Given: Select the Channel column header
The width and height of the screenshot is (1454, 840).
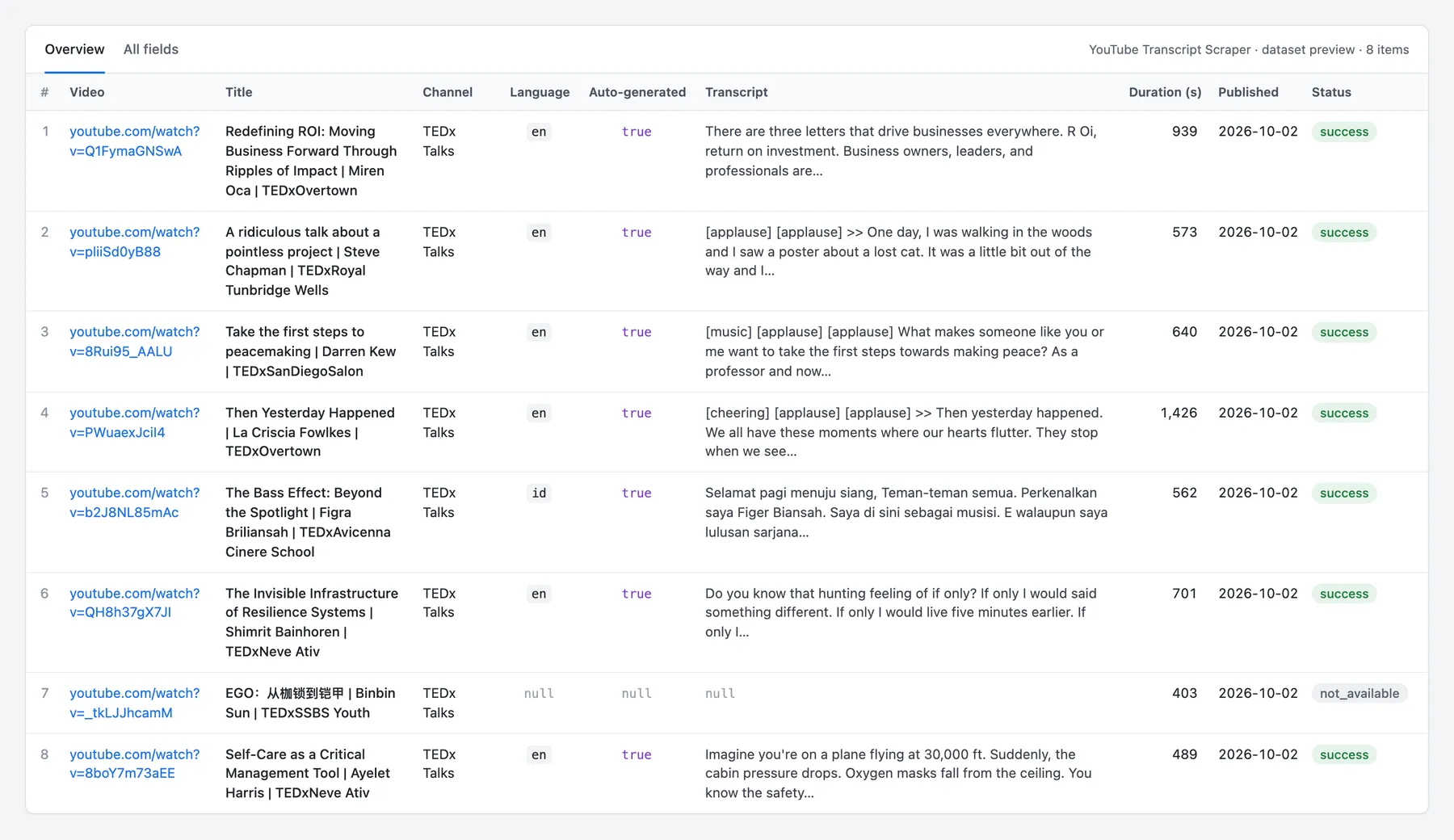Looking at the screenshot, I should (x=448, y=92).
